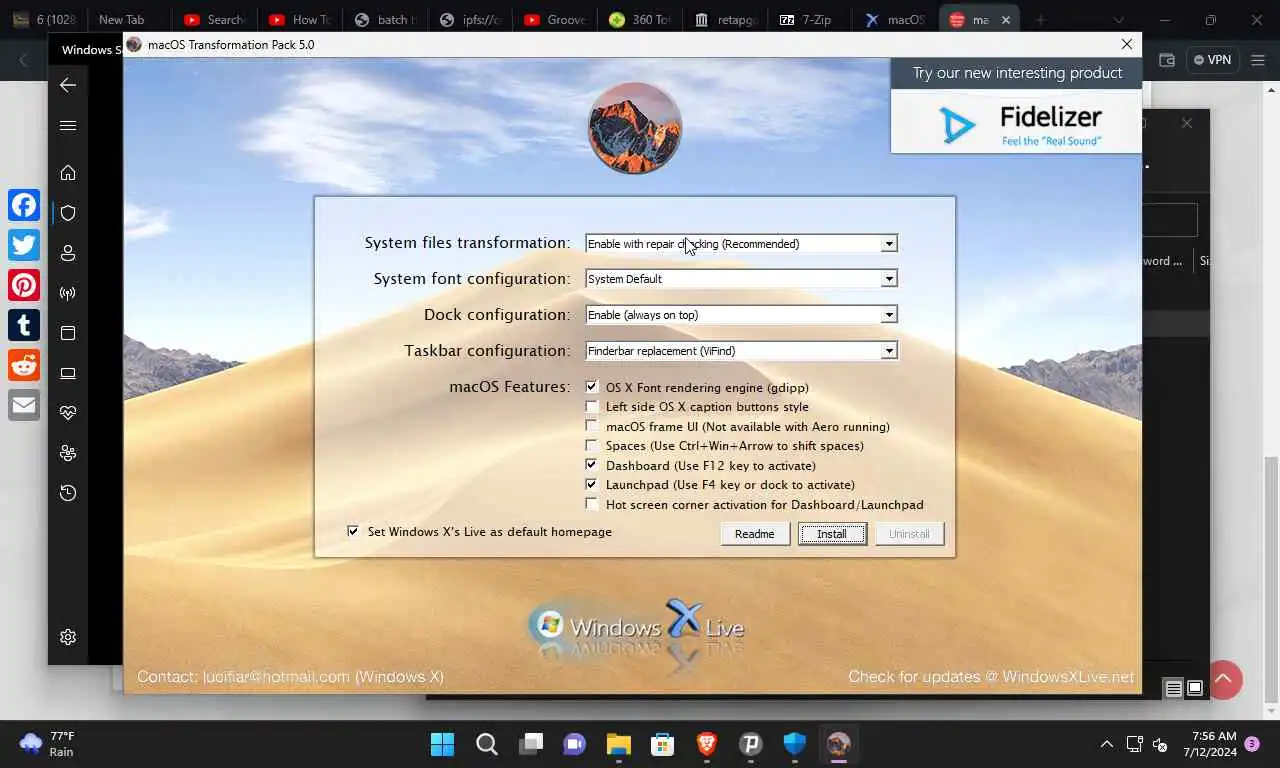Enable Hot screen corner activation checkbox
Image resolution: width=1280 pixels, height=768 pixels.
[592, 504]
